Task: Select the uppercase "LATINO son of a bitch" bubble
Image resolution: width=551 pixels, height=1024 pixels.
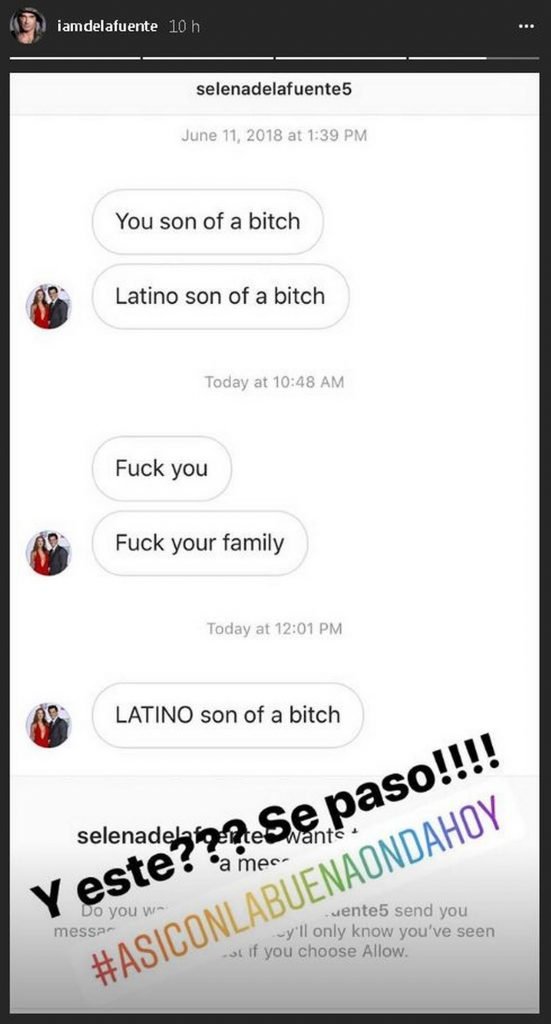Action: [227, 715]
